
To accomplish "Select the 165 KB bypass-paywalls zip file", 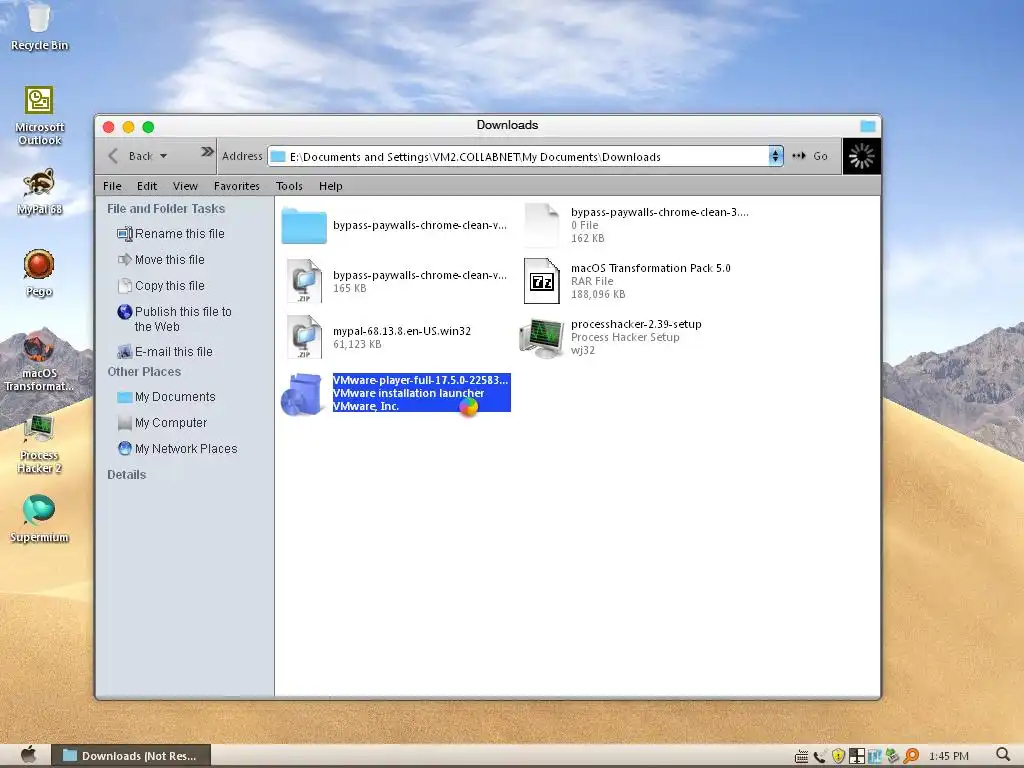I will (x=304, y=281).
